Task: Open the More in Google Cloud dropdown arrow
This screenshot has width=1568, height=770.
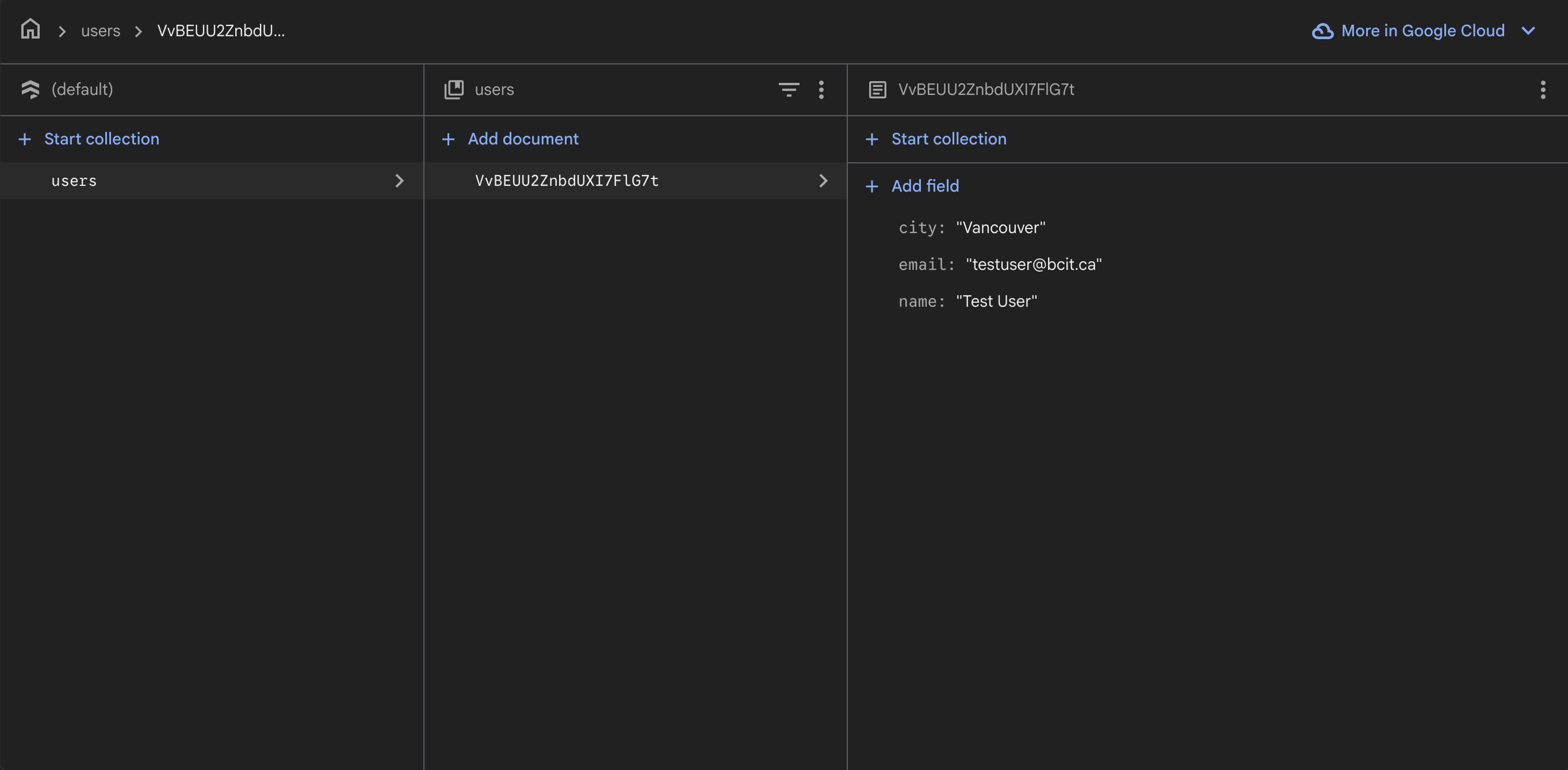Action: pos(1528,31)
